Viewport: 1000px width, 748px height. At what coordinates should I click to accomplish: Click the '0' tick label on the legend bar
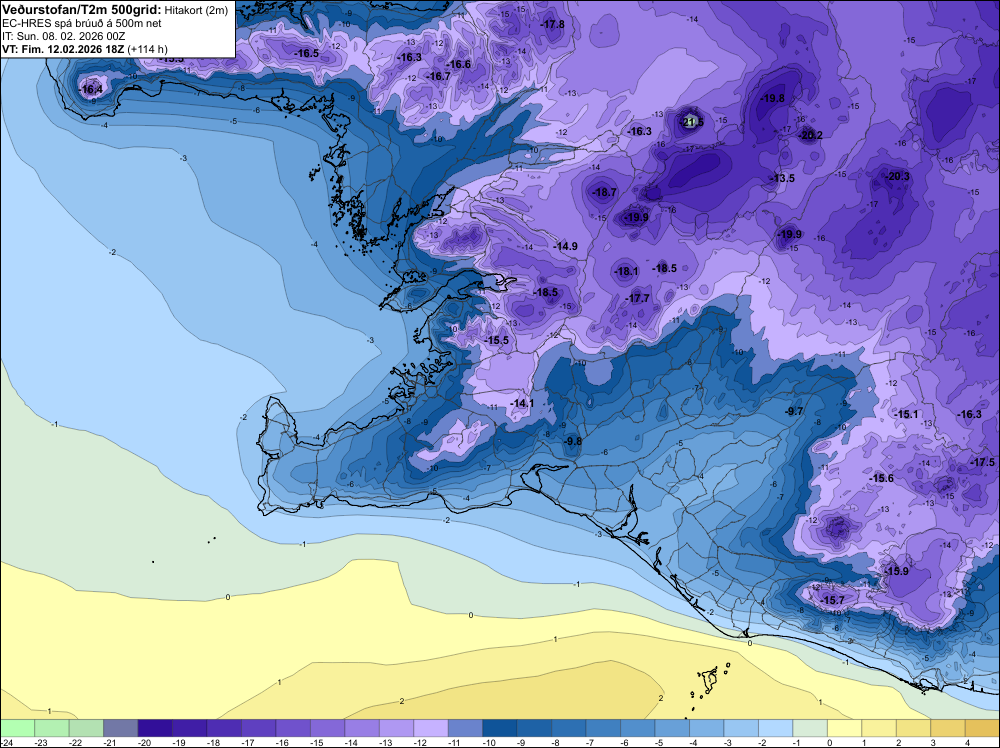830,743
